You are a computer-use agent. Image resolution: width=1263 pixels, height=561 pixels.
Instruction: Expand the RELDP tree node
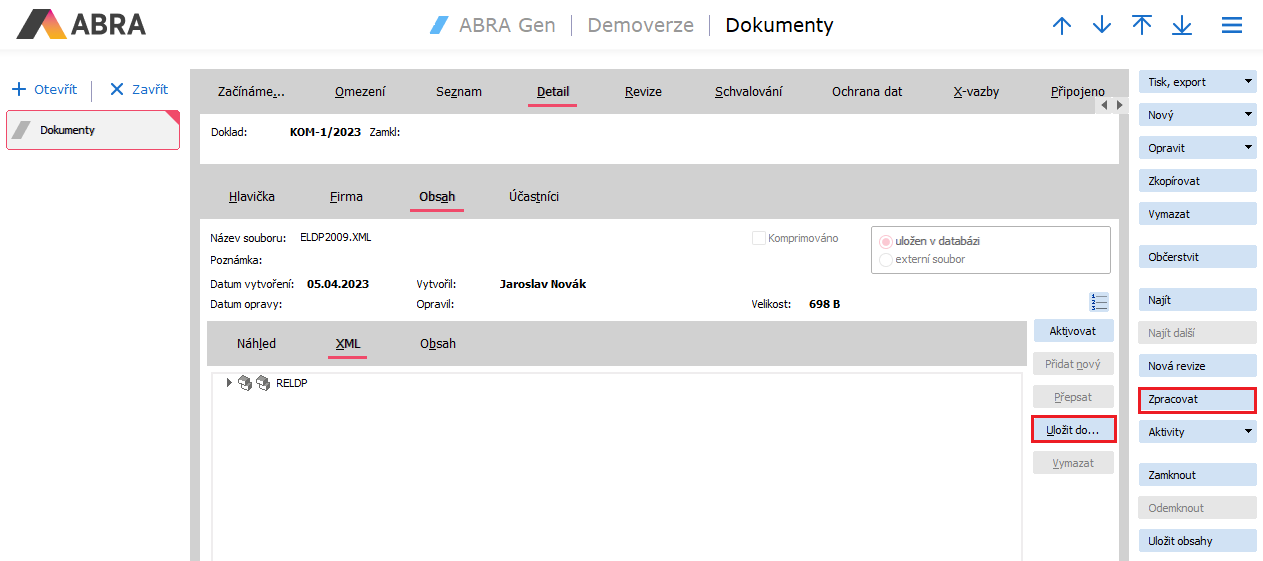tap(229, 383)
